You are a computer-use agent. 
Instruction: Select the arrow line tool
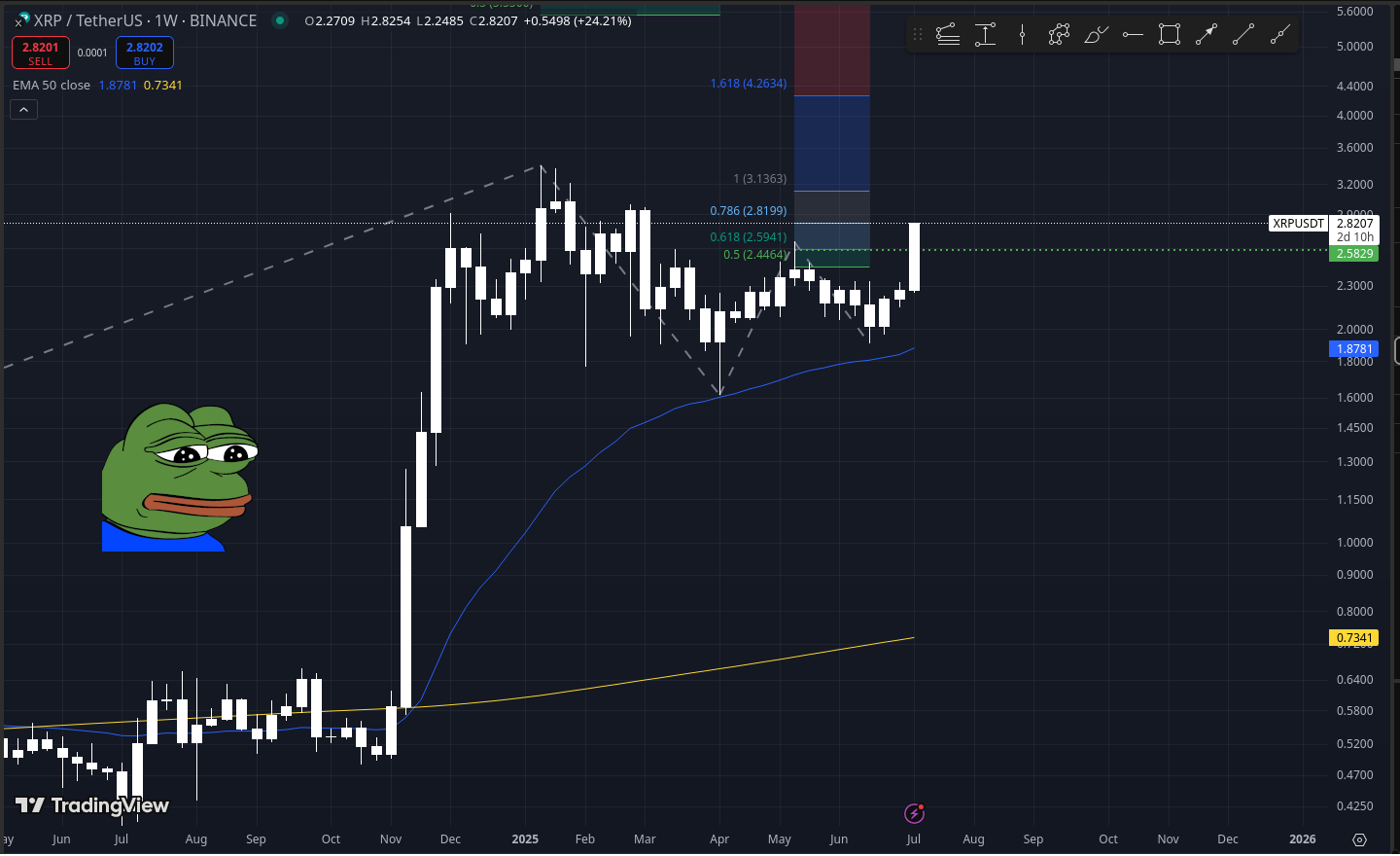point(1207,35)
